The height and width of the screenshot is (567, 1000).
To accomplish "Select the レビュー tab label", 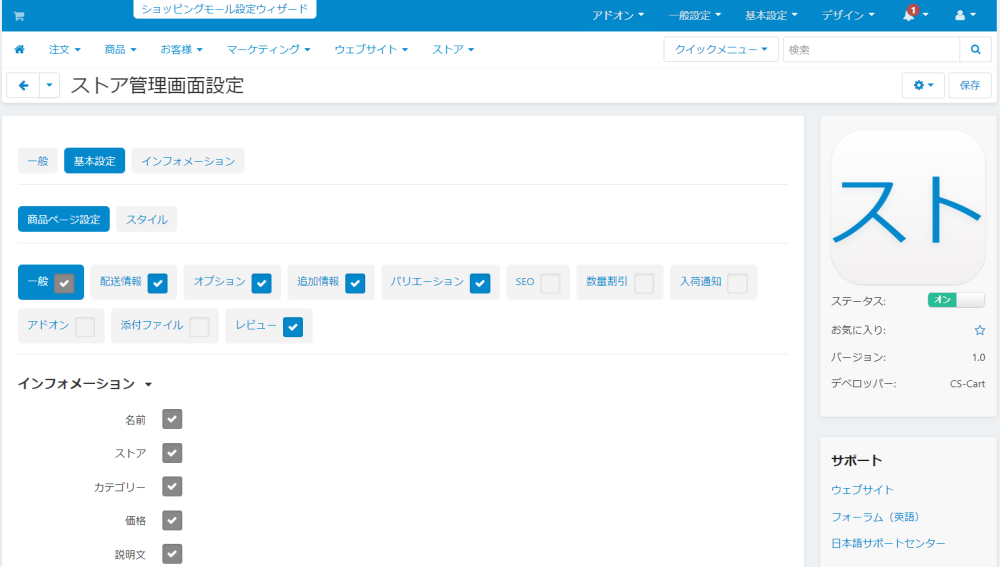I will [256, 325].
